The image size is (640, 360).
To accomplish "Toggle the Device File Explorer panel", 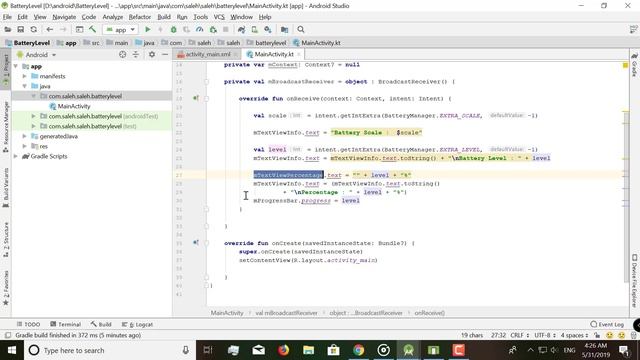I will 634,281.
